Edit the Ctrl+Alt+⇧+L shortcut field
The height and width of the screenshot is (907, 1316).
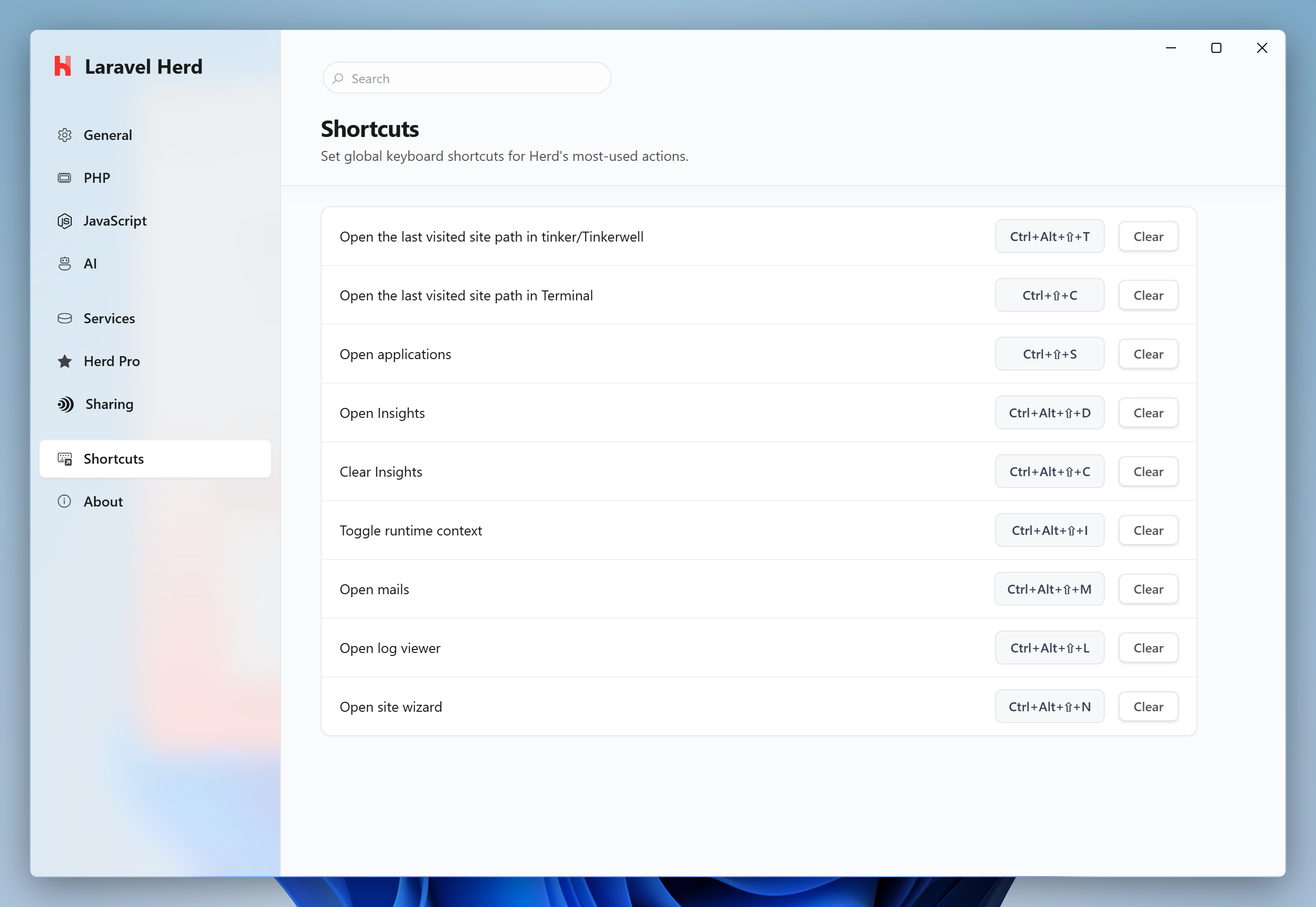click(1050, 648)
